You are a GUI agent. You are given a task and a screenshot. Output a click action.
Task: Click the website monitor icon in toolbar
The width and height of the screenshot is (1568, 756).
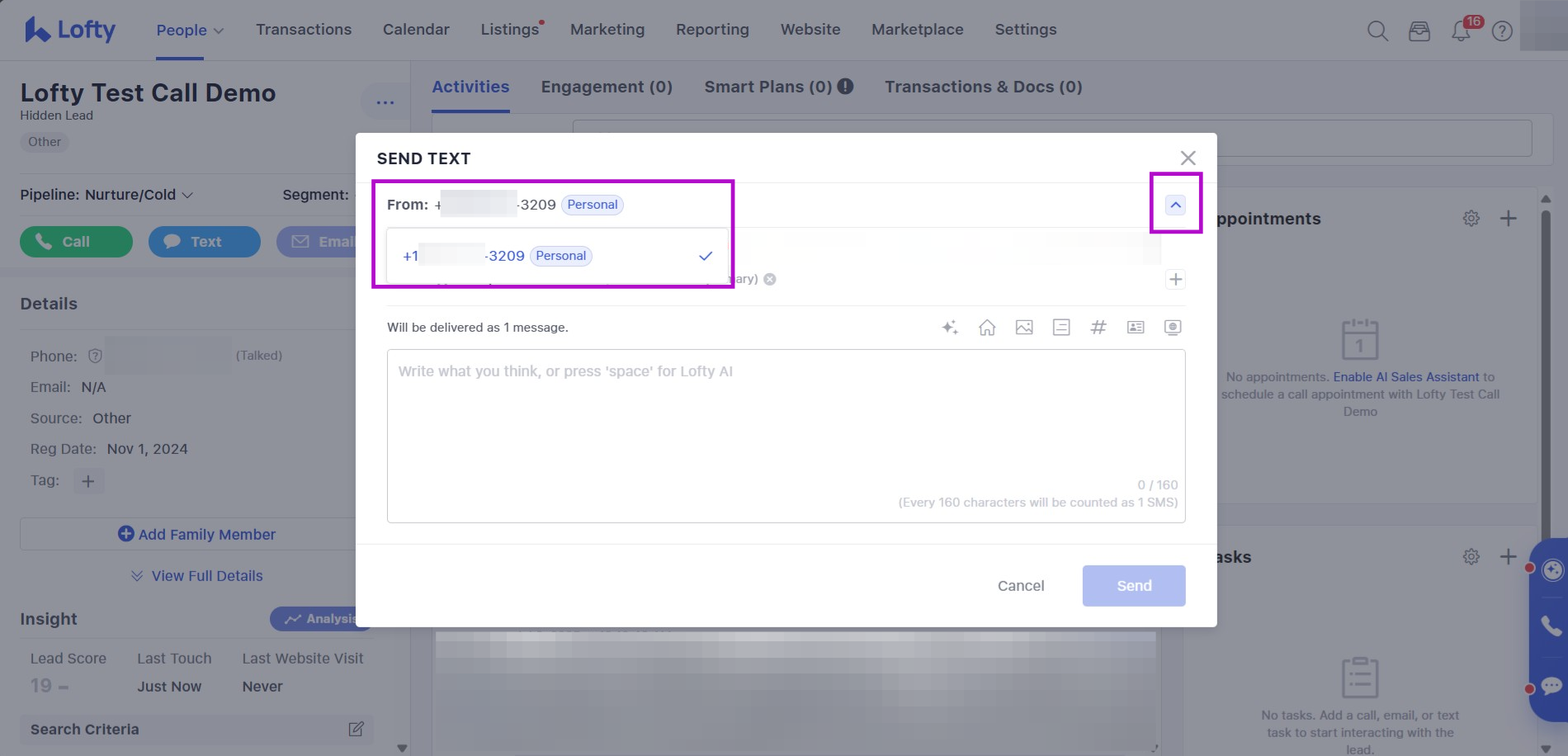pos(1173,328)
